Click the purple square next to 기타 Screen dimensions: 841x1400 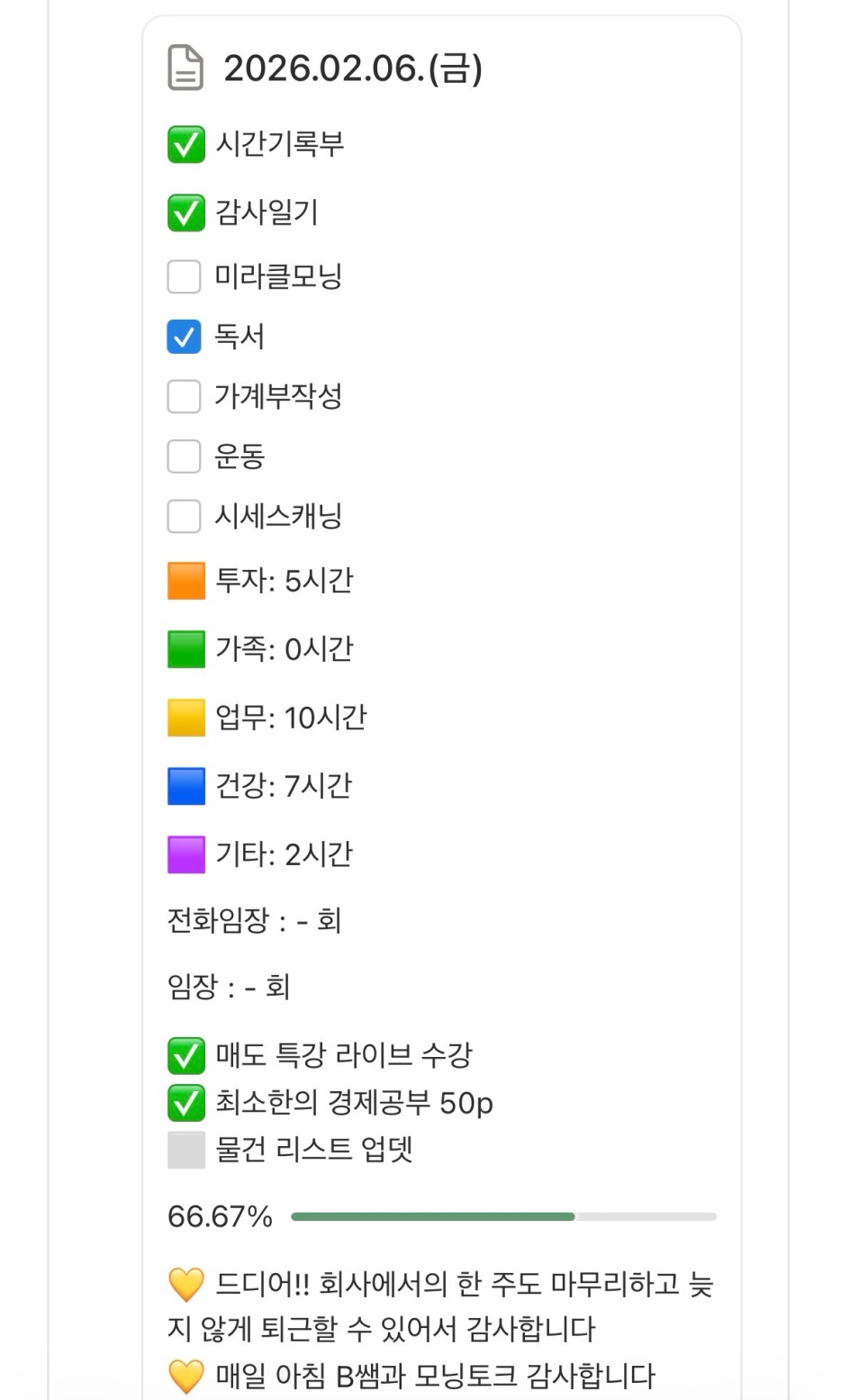click(185, 854)
